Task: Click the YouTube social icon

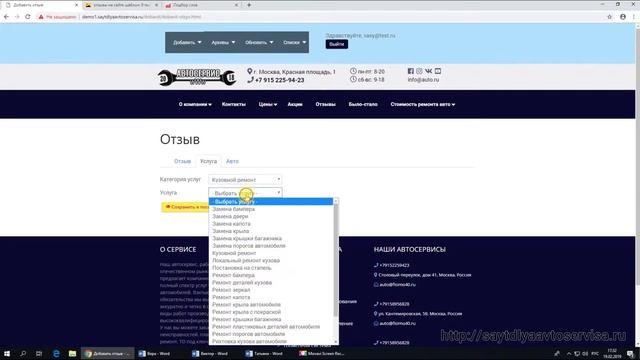Action: 438,71
